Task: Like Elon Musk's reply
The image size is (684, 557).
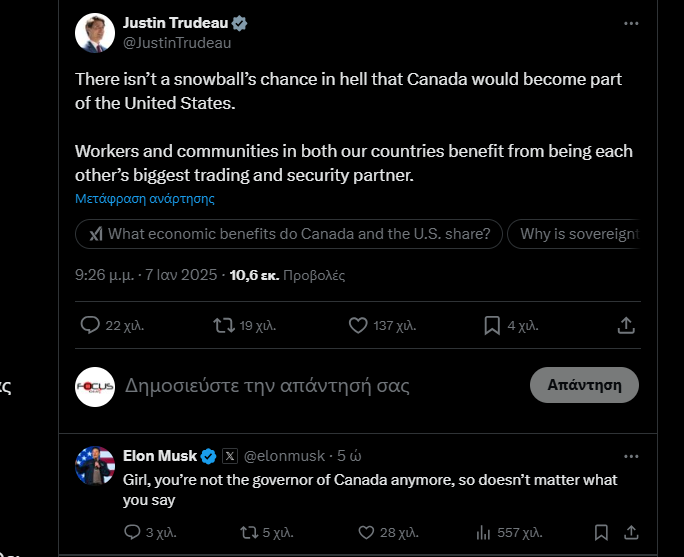Action: tap(367, 532)
